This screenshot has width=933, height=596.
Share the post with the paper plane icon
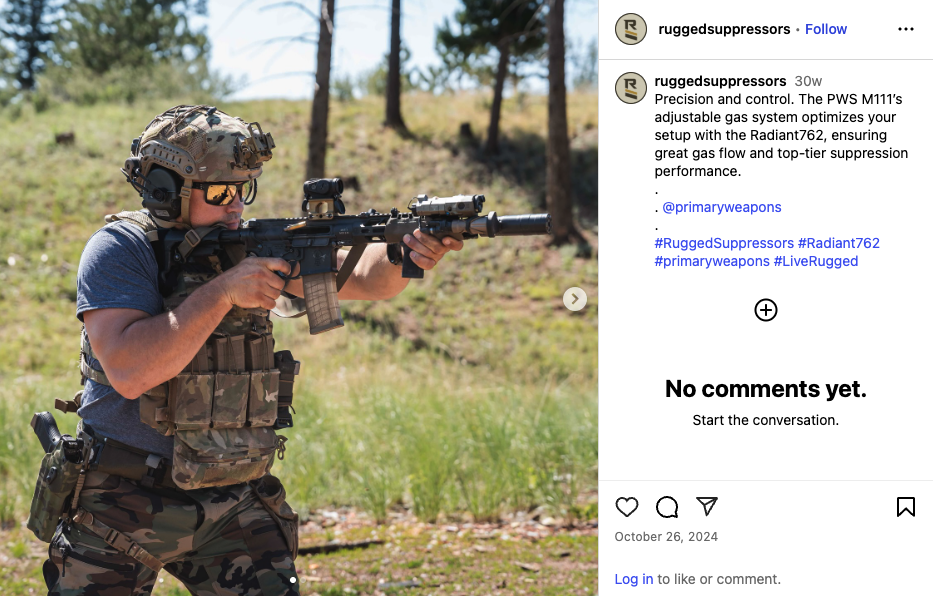(x=707, y=506)
